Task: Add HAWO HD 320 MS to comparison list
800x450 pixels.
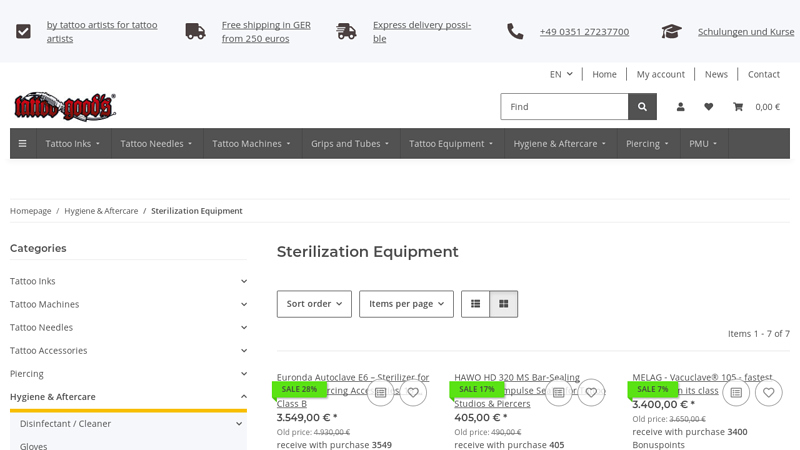Action: pos(559,392)
